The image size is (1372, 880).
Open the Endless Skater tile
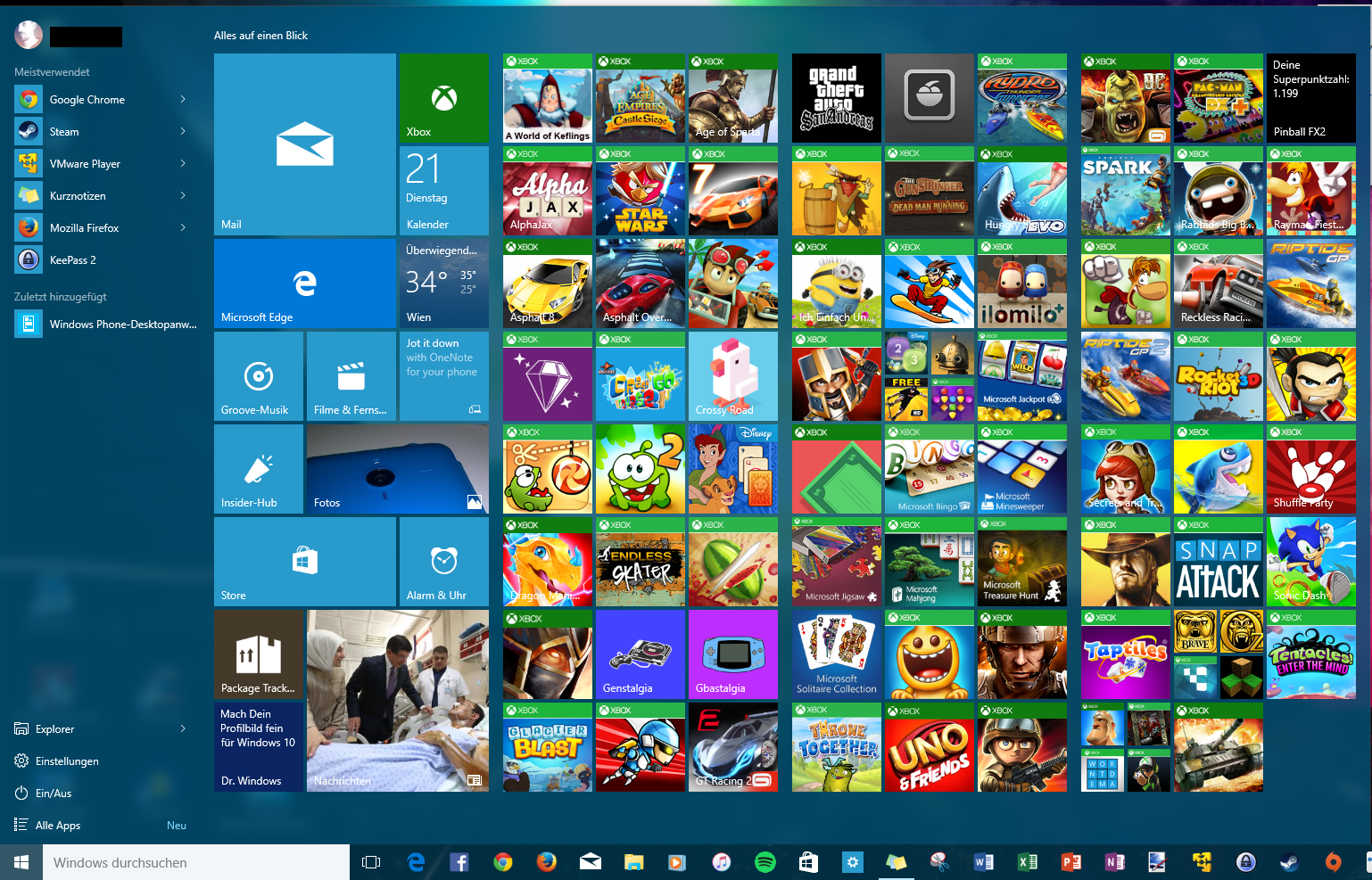(641, 562)
